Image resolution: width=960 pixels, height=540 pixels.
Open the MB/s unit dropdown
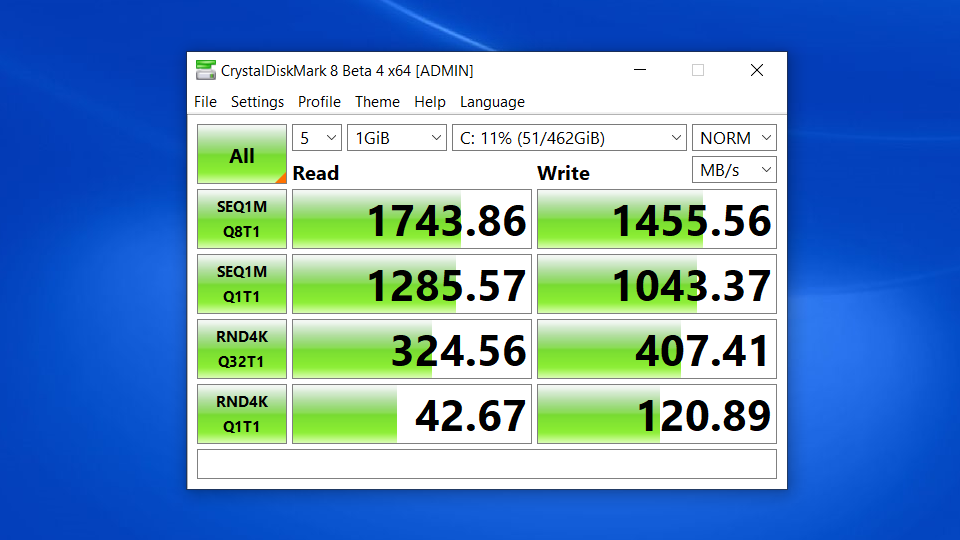(734, 170)
